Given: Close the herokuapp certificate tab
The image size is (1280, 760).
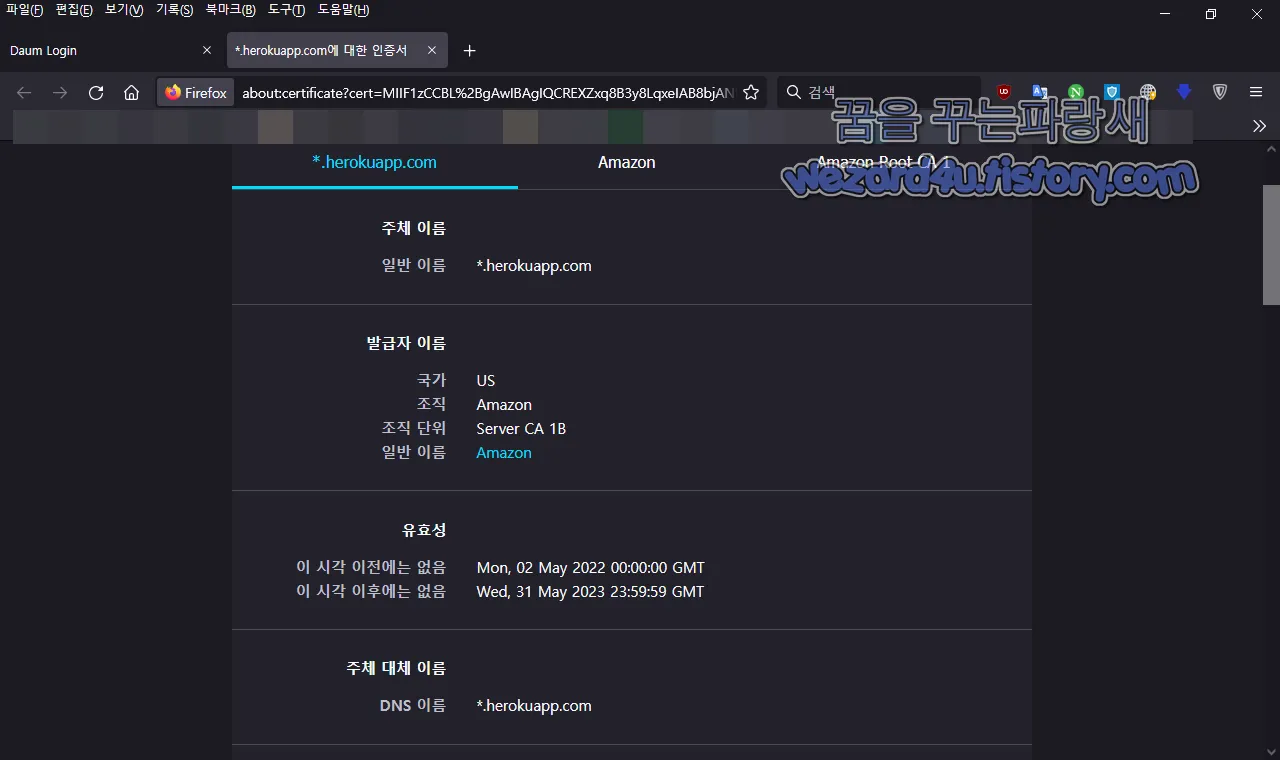Looking at the screenshot, I should click(432, 50).
